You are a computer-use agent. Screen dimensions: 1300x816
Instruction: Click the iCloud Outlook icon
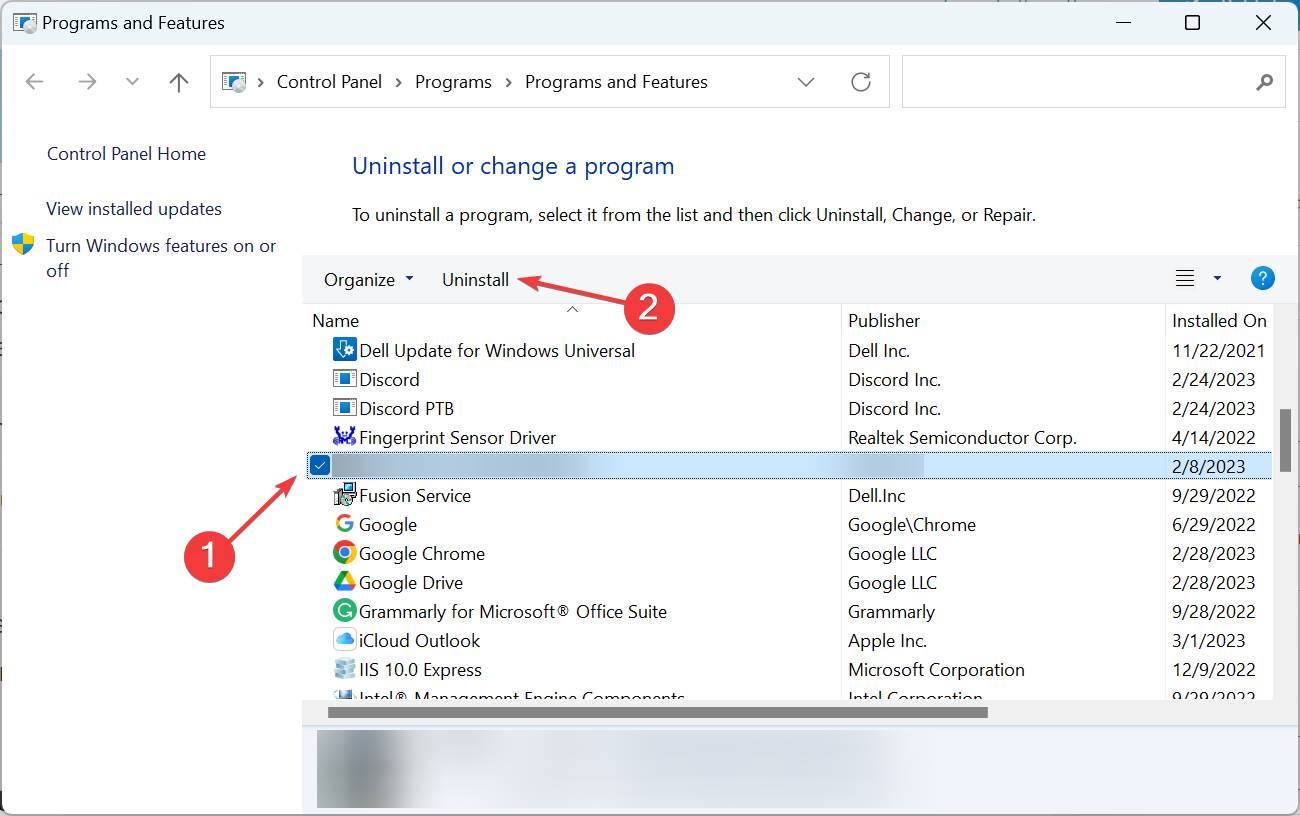pos(344,640)
